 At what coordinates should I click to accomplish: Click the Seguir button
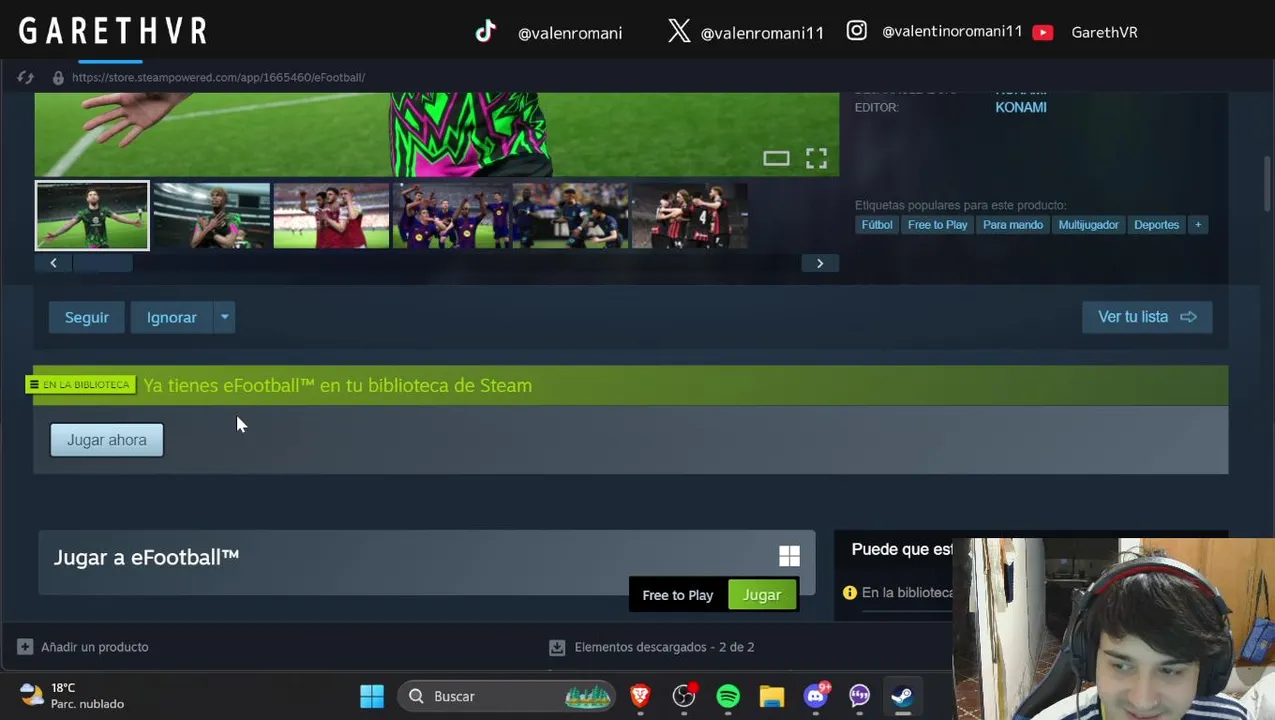tap(87, 317)
